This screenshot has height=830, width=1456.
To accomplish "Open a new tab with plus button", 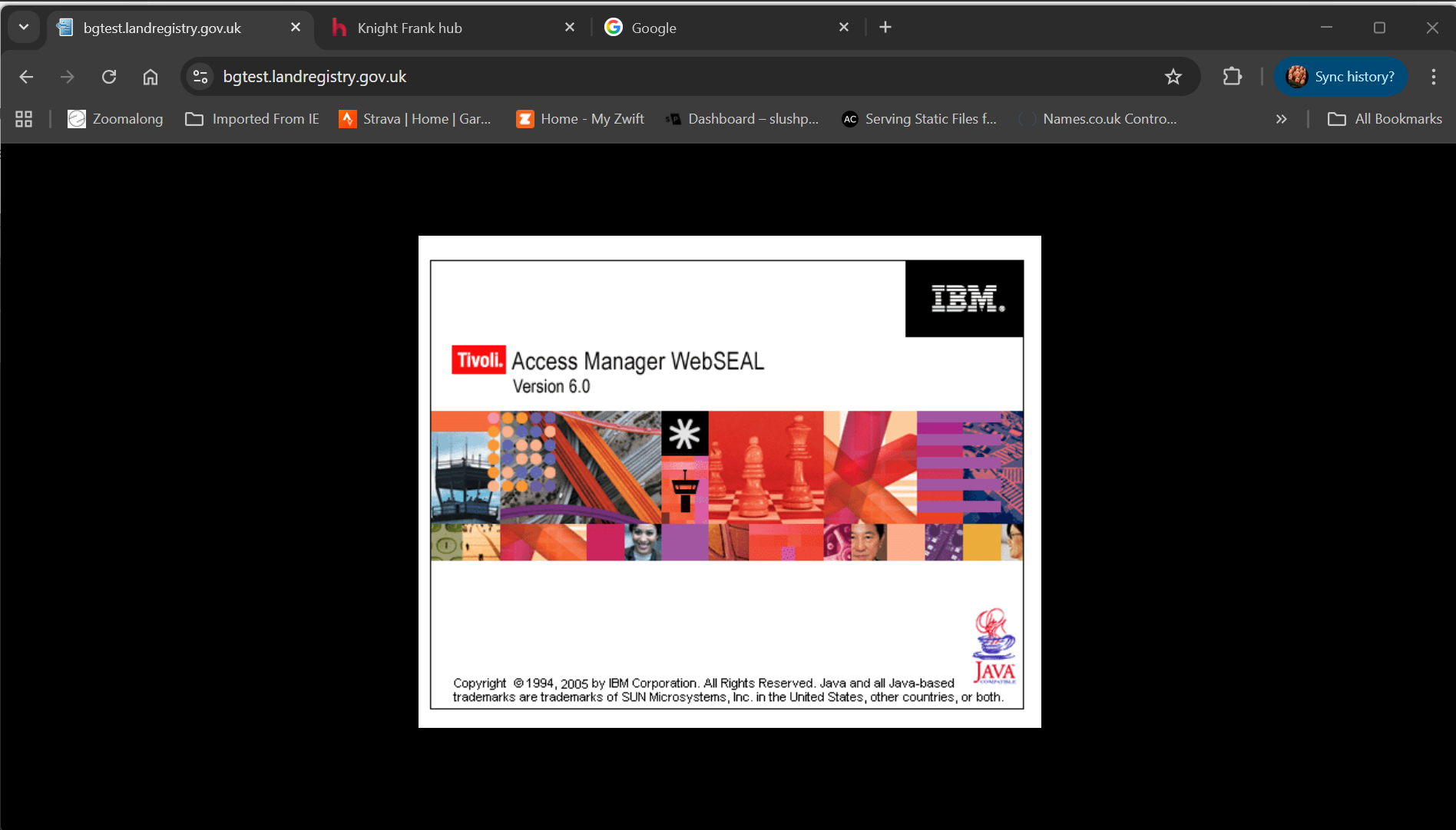I will [885, 28].
